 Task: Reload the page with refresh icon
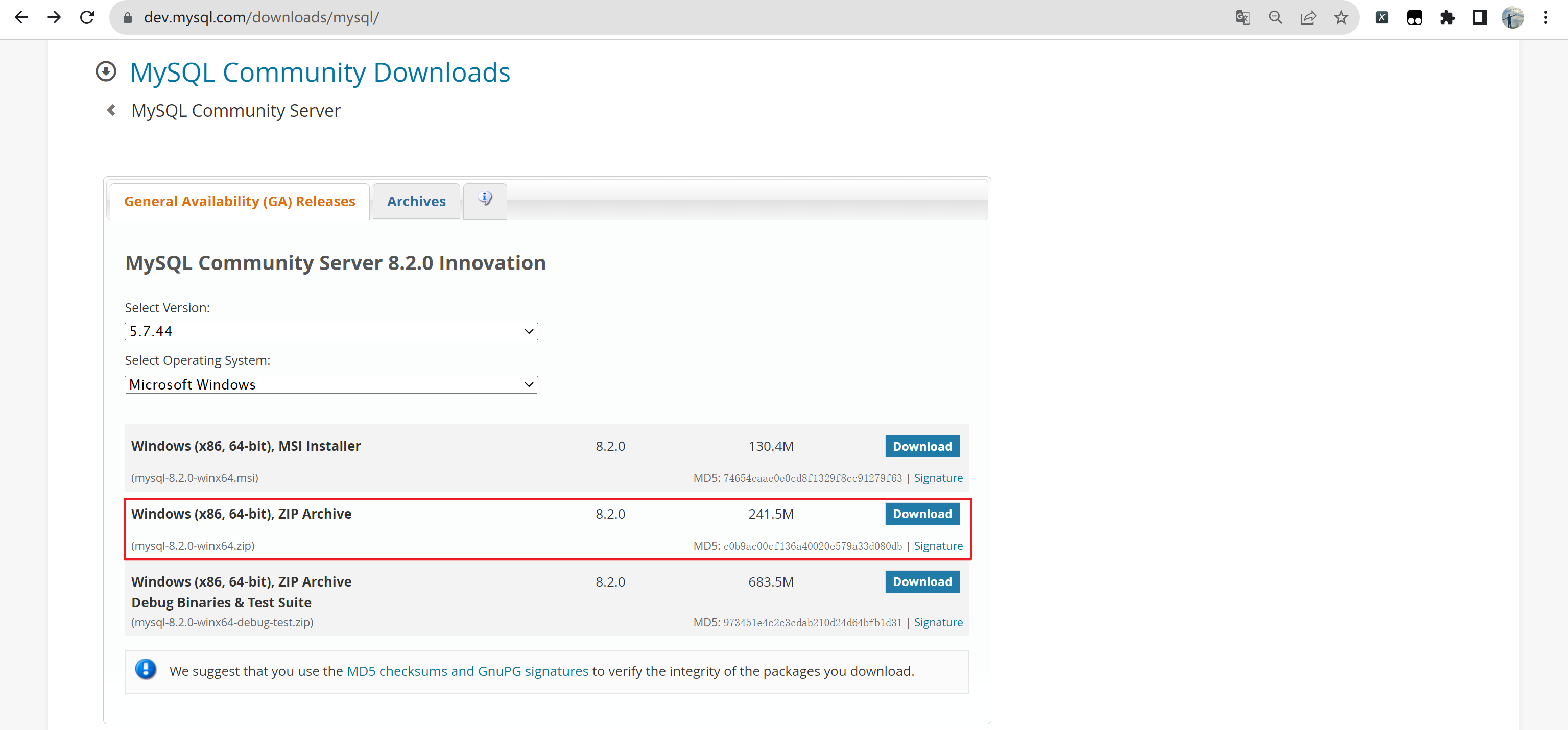pyautogui.click(x=87, y=17)
